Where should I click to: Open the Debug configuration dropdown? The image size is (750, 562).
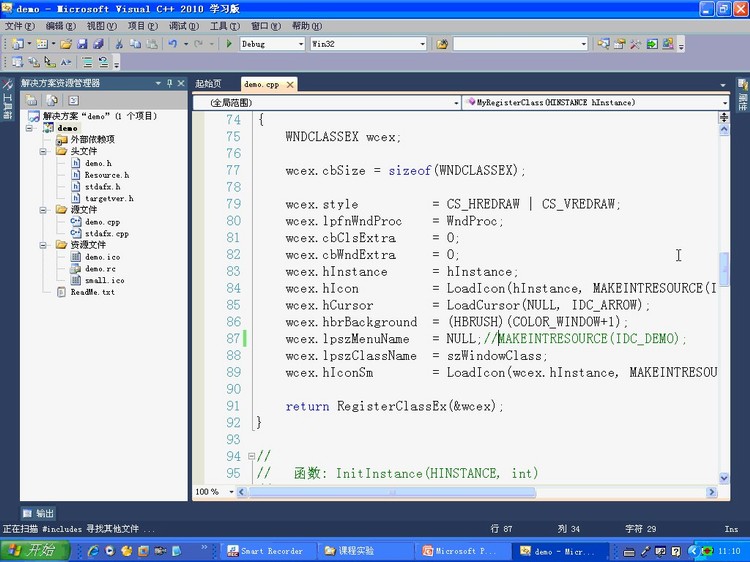[300, 44]
